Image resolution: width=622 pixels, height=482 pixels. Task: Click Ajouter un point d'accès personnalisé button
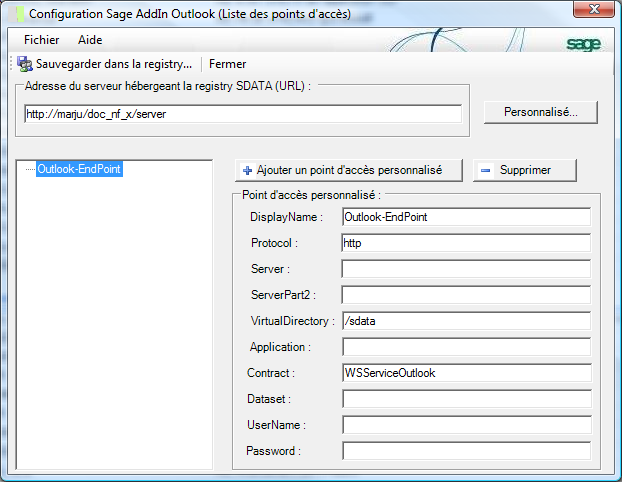click(x=349, y=171)
